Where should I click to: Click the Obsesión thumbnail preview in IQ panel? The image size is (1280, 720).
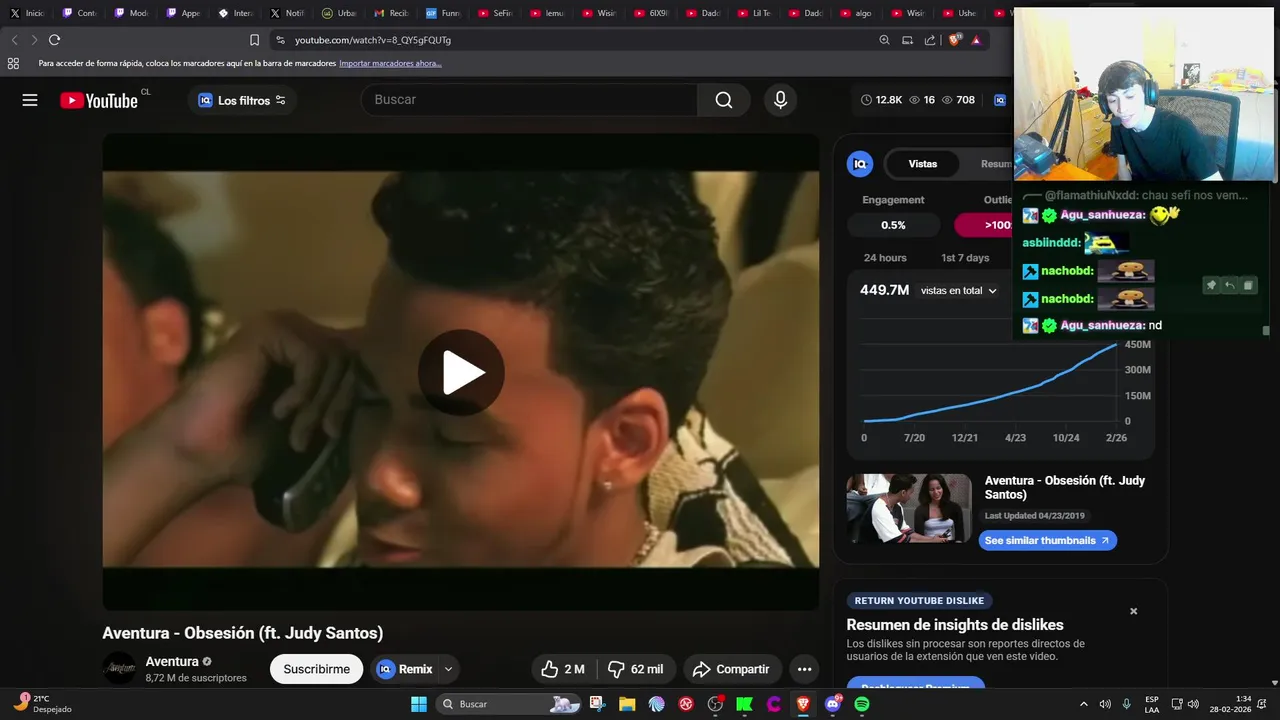pyautogui.click(x=909, y=508)
